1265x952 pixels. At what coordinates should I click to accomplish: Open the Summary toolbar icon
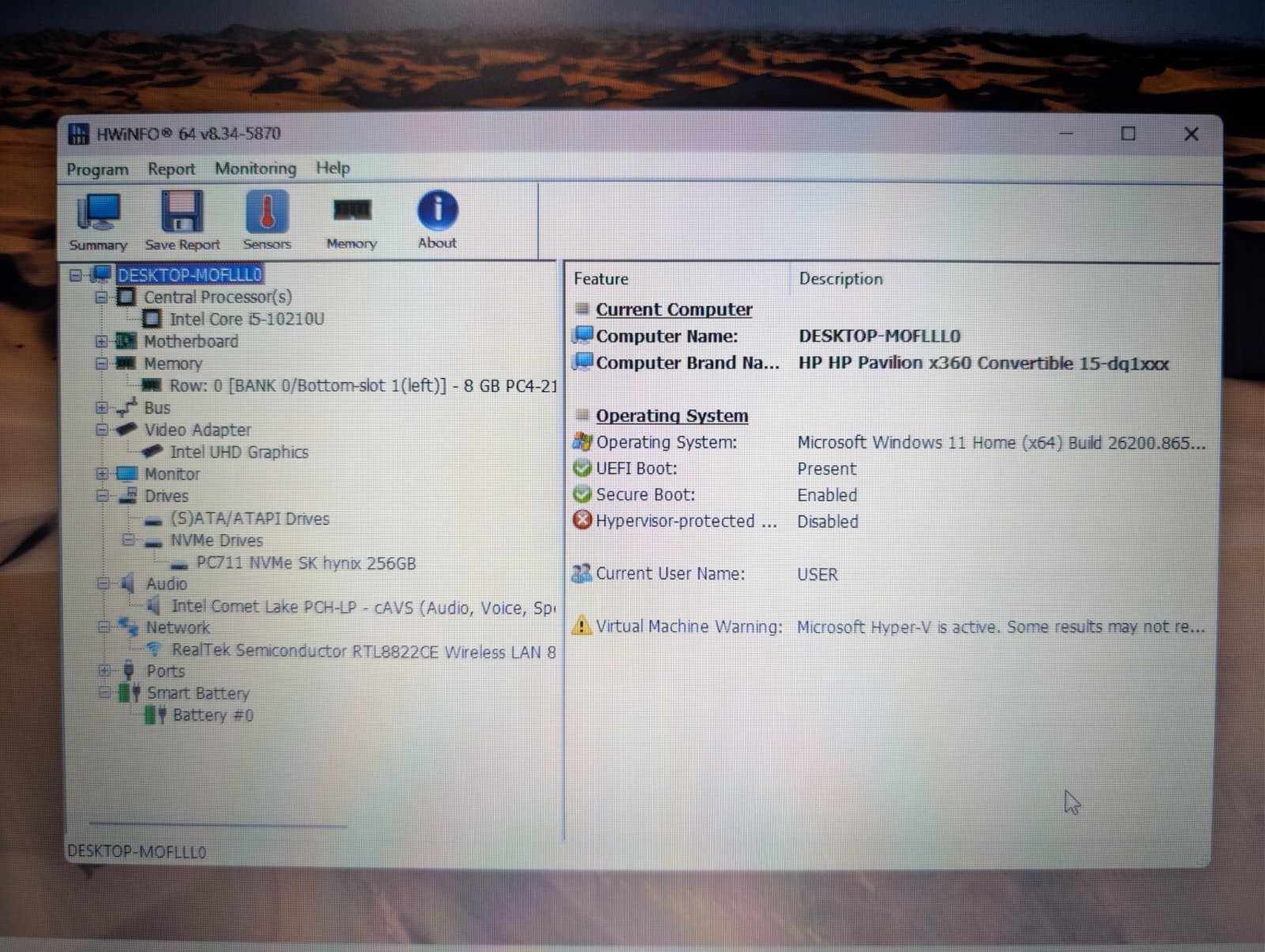(98, 222)
